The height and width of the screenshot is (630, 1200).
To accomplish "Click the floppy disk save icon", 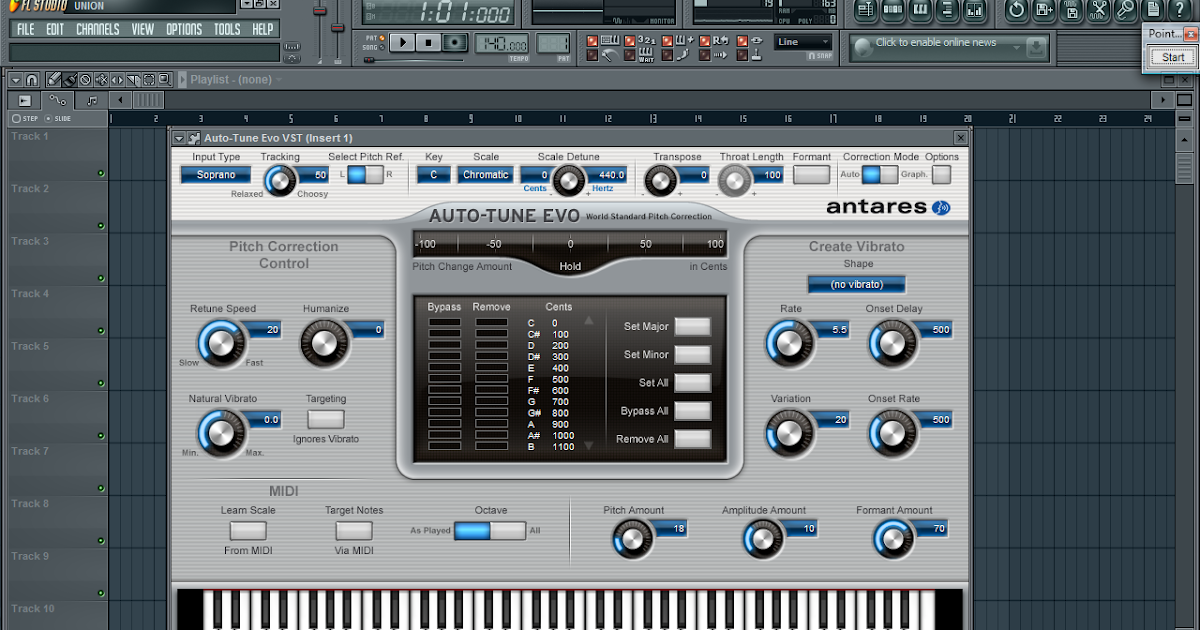I will [1071, 9].
